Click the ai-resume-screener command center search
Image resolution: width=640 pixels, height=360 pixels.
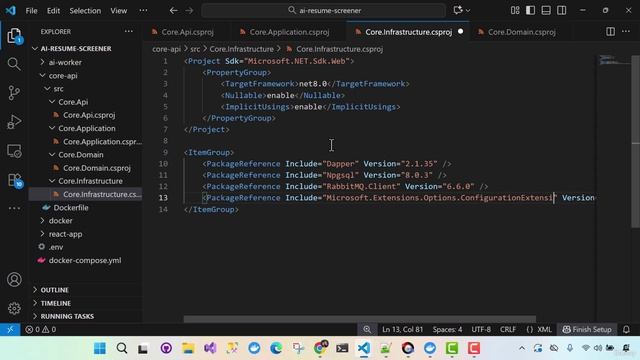click(324, 11)
